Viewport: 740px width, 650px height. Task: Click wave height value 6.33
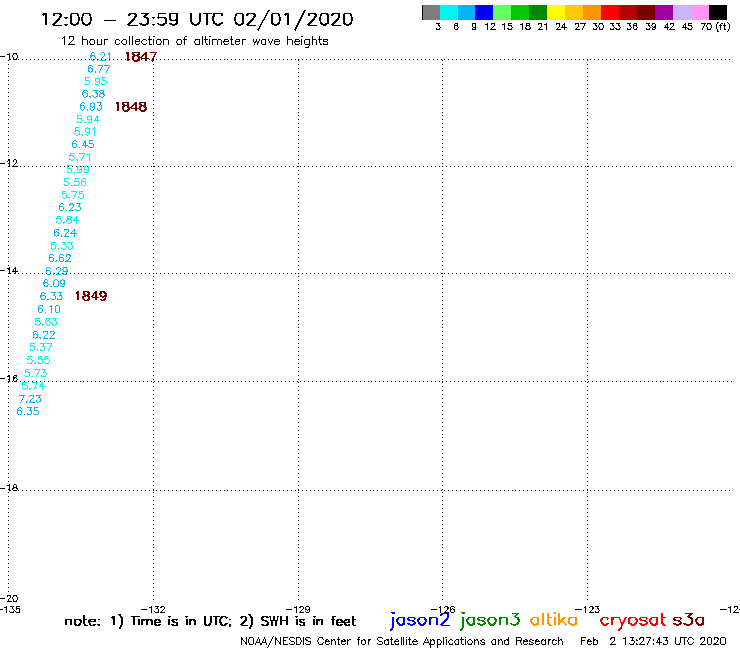click(51, 296)
